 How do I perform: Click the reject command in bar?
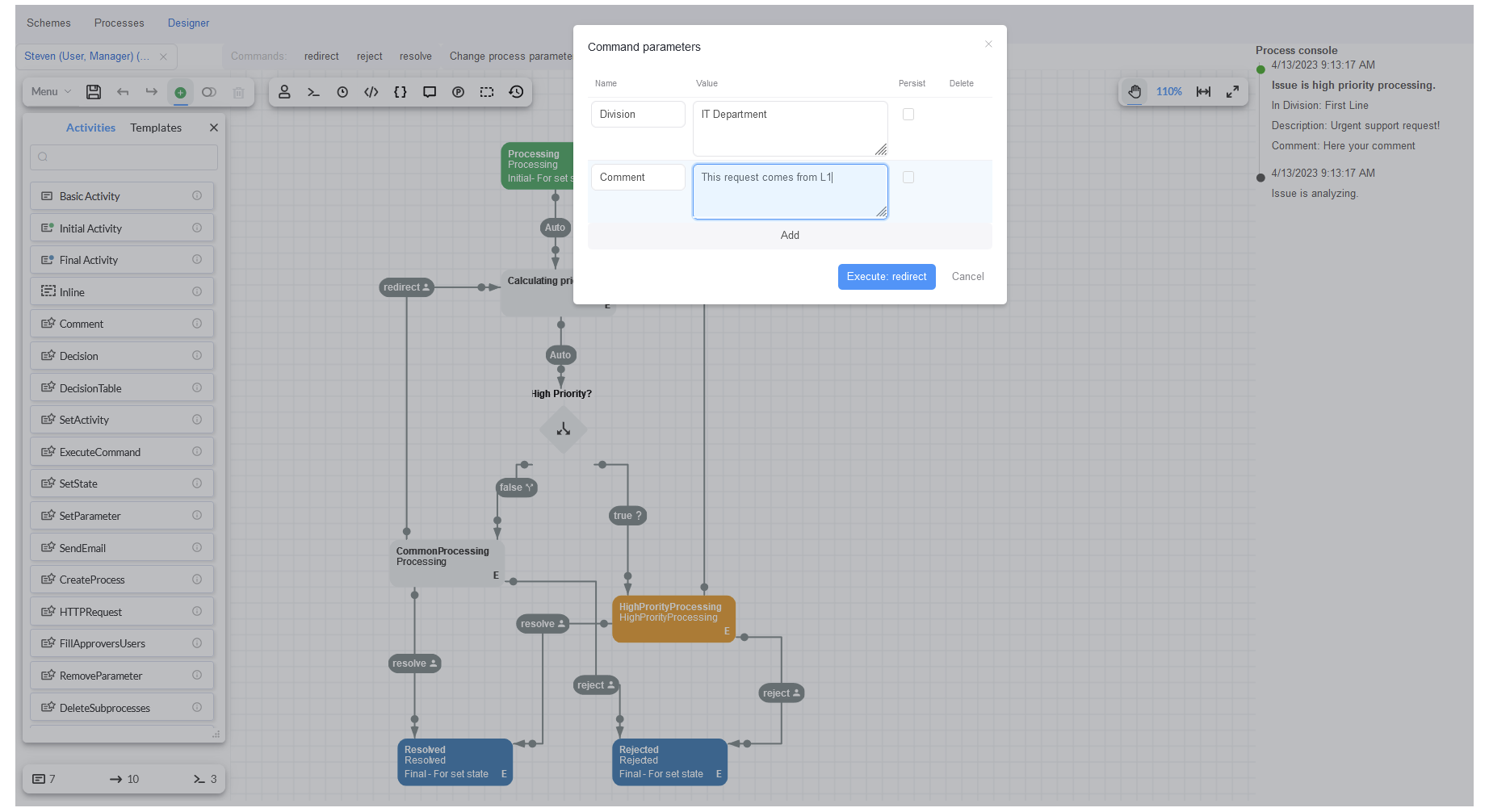(x=370, y=57)
